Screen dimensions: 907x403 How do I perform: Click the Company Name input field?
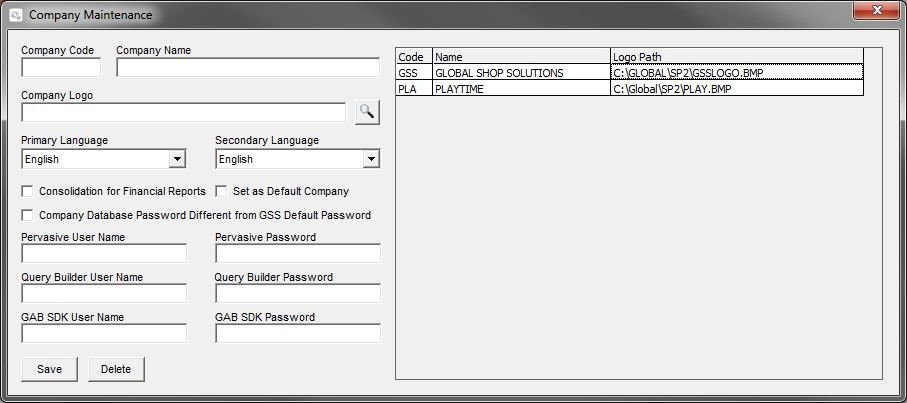pos(248,67)
